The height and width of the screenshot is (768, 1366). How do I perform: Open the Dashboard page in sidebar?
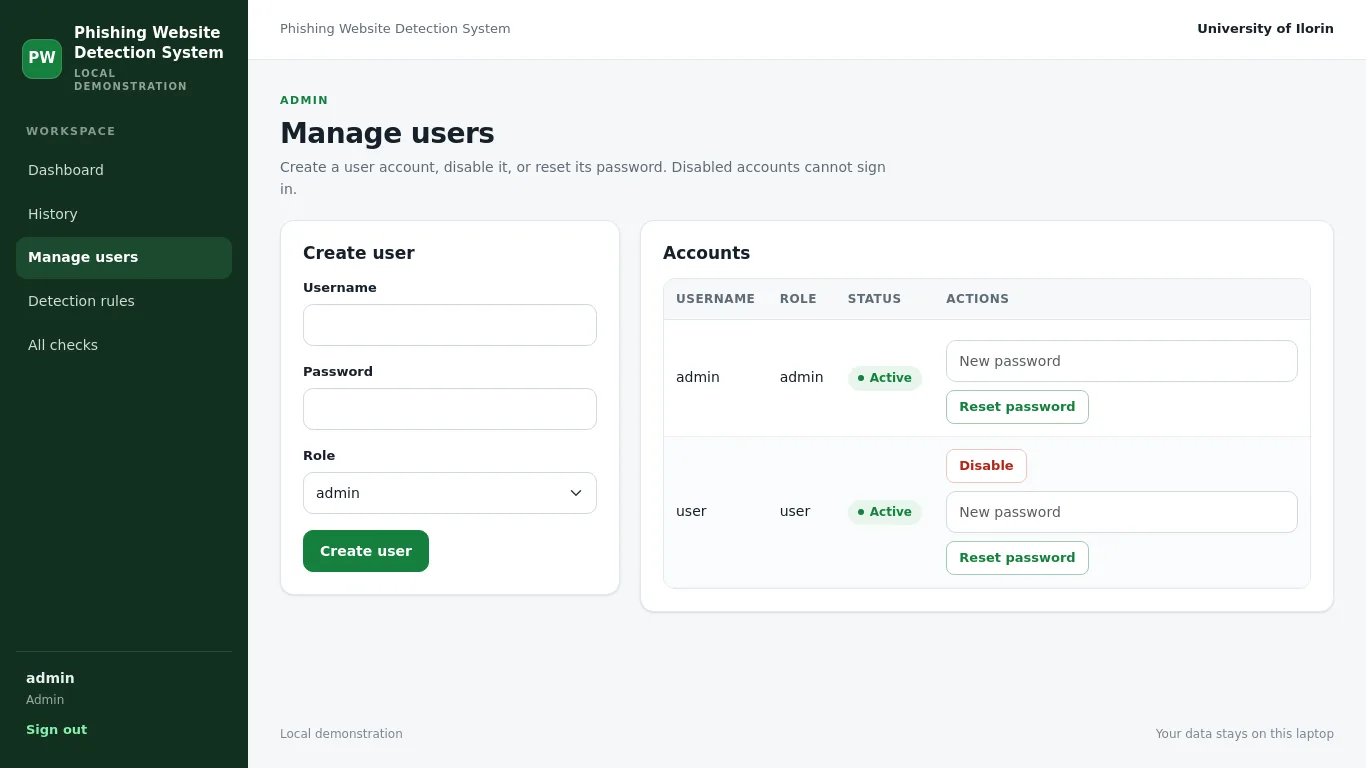click(124, 170)
